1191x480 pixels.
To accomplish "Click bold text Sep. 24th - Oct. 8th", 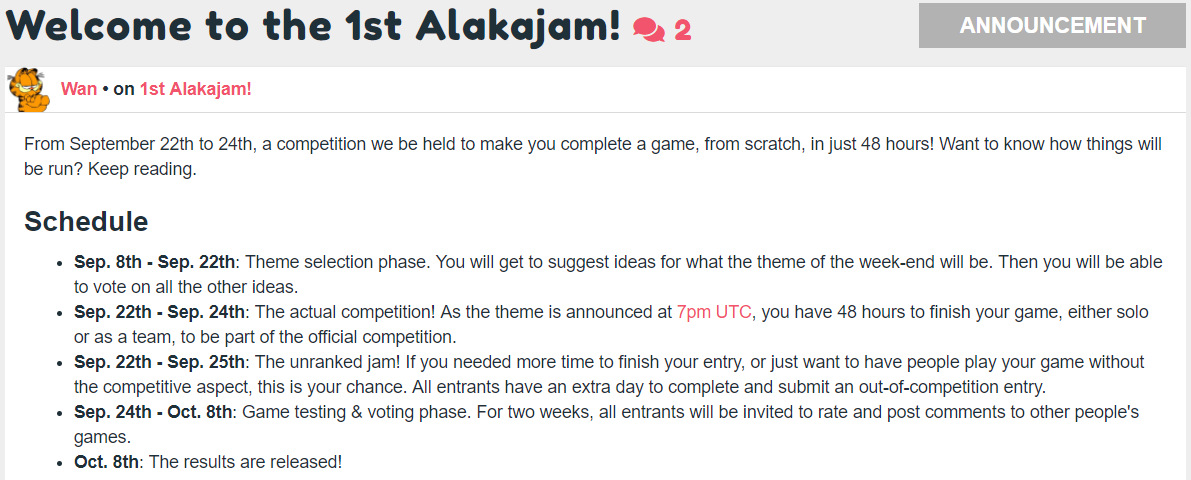I will 155,412.
